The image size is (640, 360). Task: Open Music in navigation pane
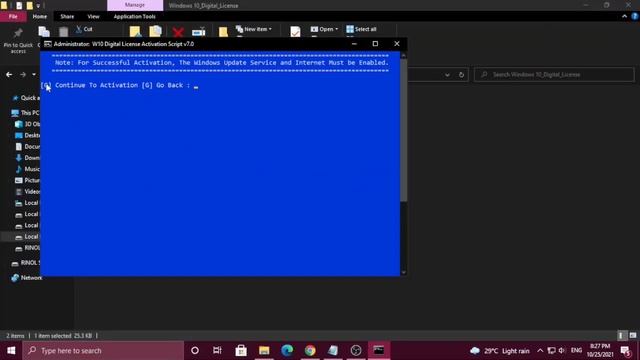(x=27, y=169)
